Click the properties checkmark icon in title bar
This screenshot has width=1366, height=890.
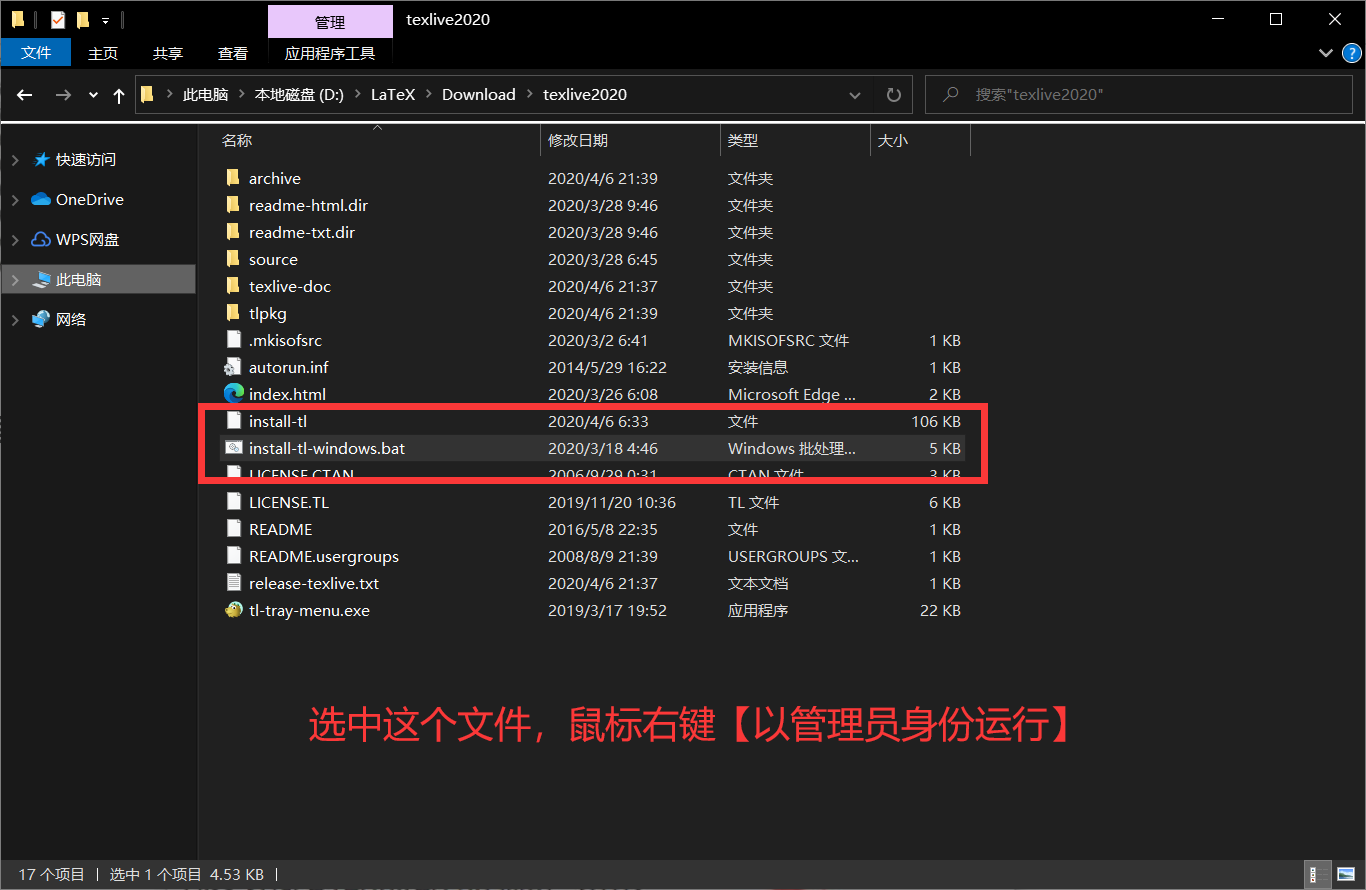(58, 19)
